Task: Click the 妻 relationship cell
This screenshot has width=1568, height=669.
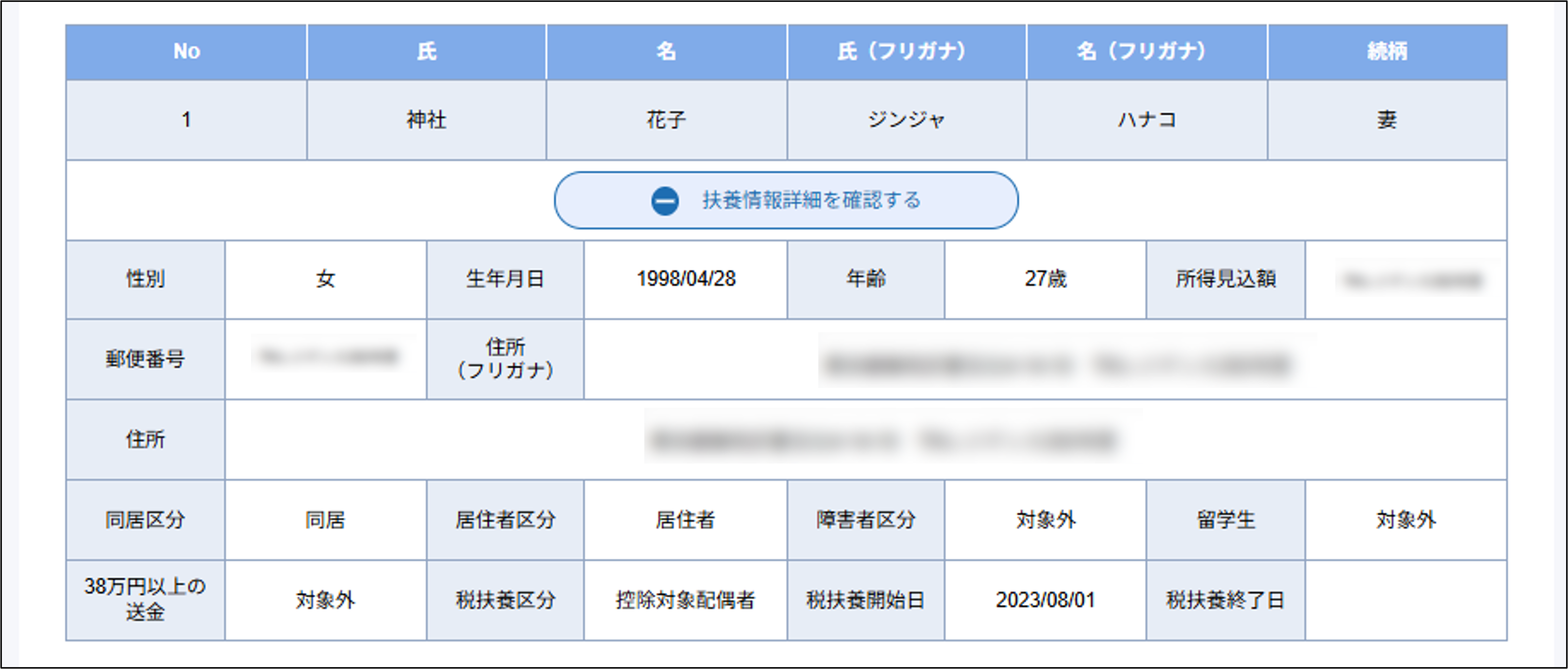Action: coord(1387,120)
